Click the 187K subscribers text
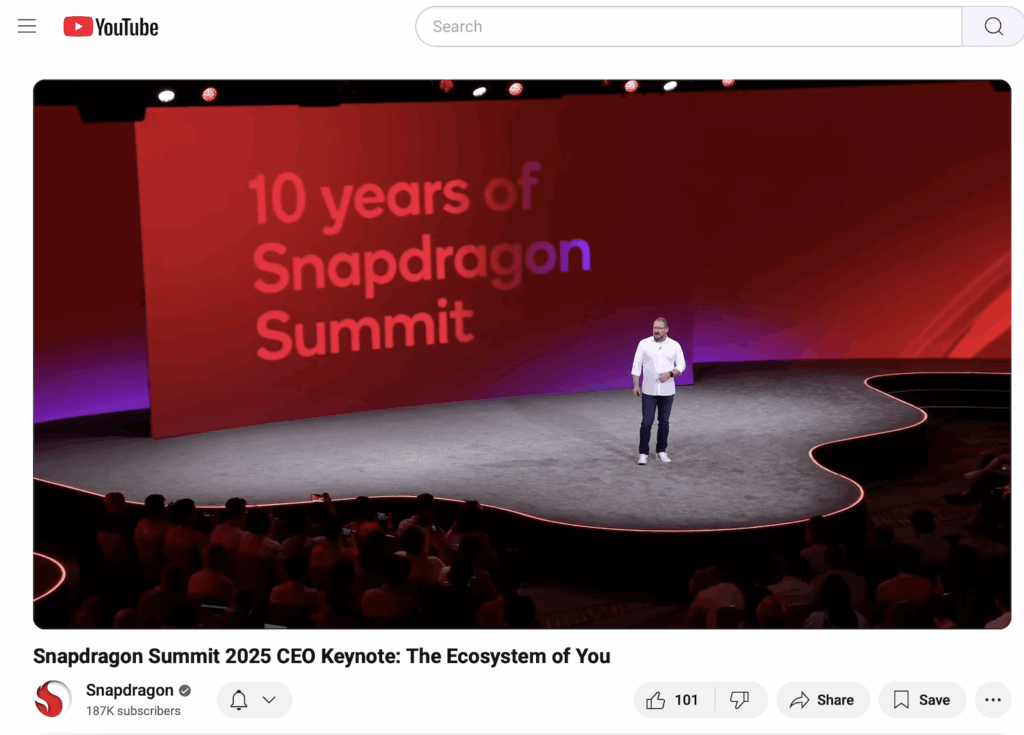1024x735 pixels. [133, 711]
